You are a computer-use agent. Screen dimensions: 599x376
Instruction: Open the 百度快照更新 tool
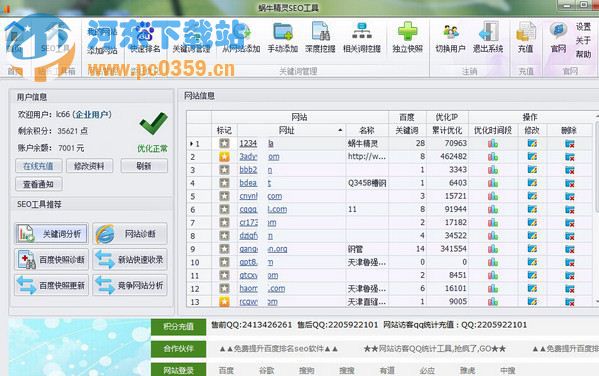point(52,285)
